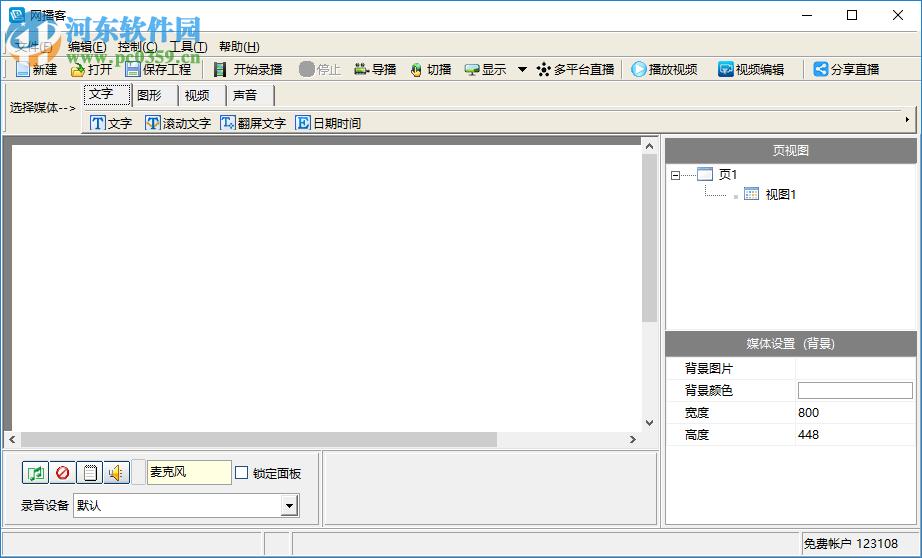This screenshot has width=922, height=558.
Task: Click the speaker volume icon
Action: click(x=116, y=473)
